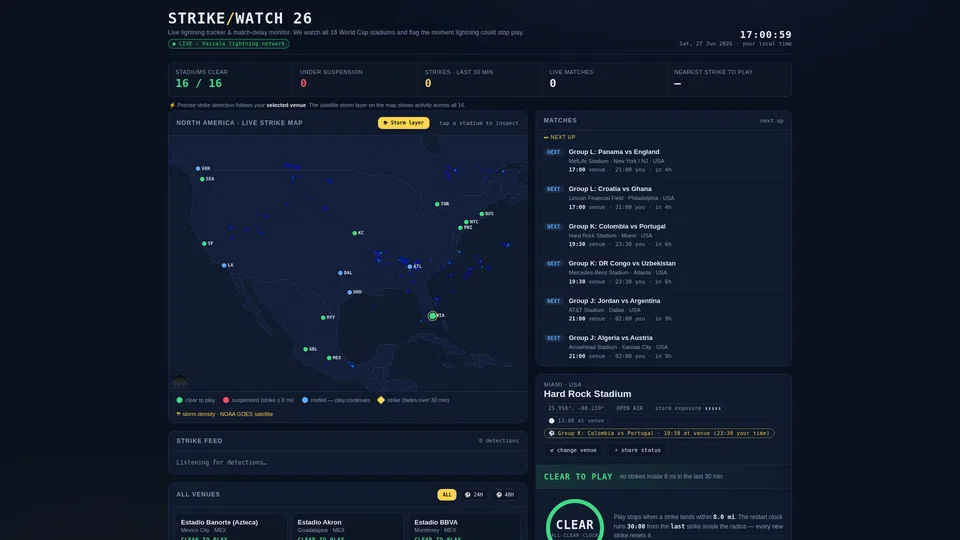Click the clear to play legend dot
This screenshot has height=540, width=960.
point(179,400)
